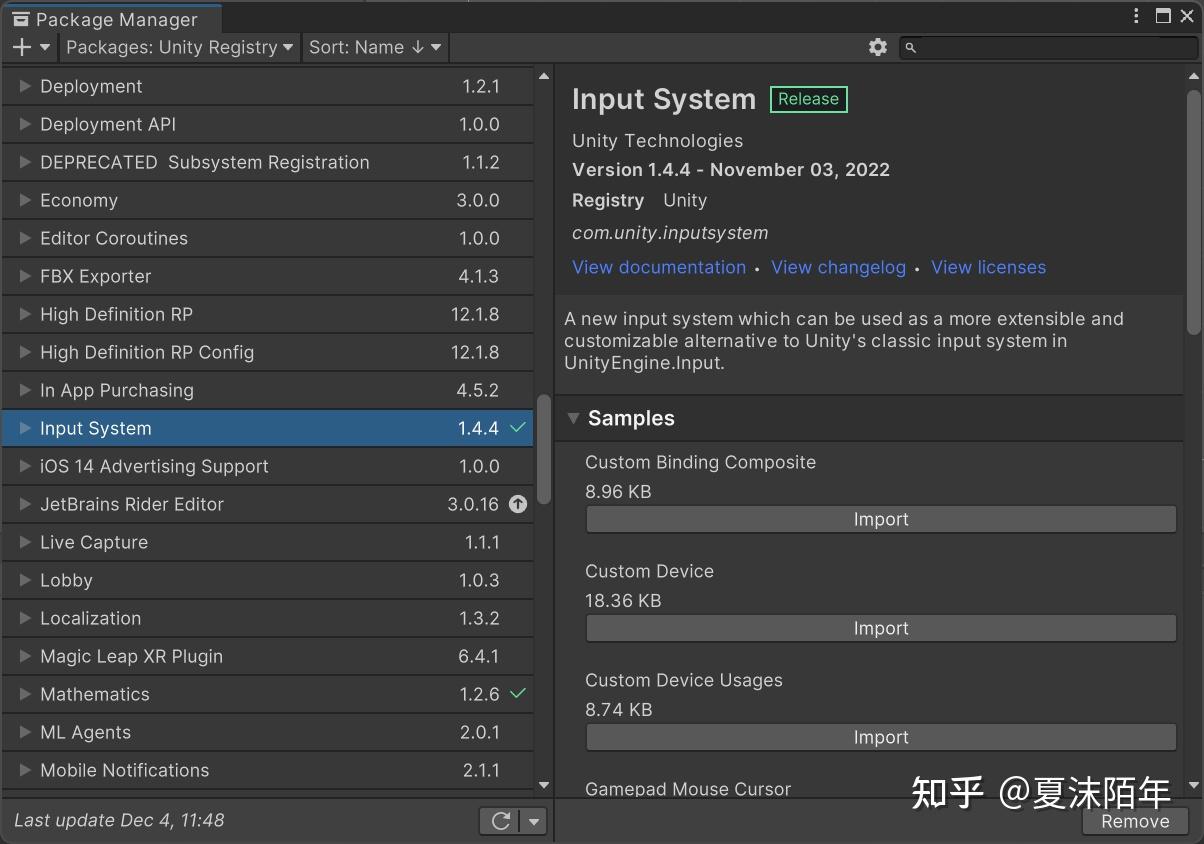Screen dimensions: 1204x844
Task: Open the three-dot more options menu
Action: coord(1136,16)
